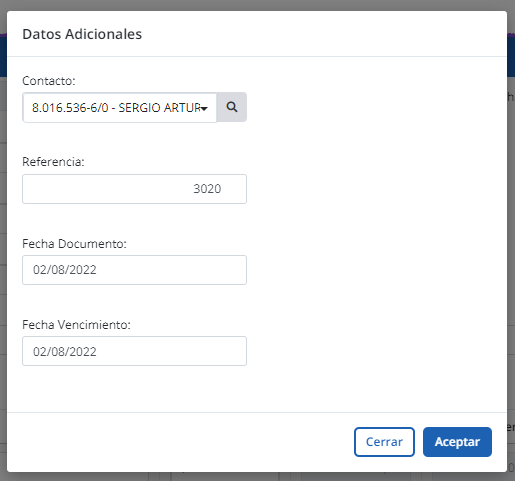The width and height of the screenshot is (515, 481).
Task: Click the gray search button beside Contacto
Action: tap(232, 107)
